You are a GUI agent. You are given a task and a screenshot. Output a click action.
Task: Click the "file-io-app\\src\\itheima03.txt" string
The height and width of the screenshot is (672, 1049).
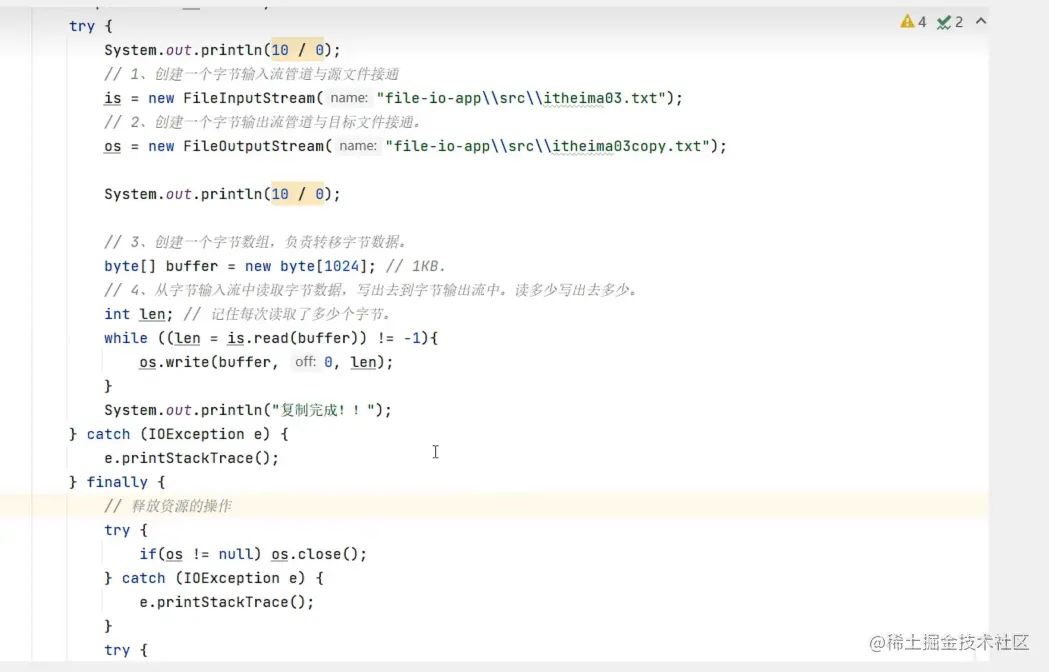click(x=521, y=98)
